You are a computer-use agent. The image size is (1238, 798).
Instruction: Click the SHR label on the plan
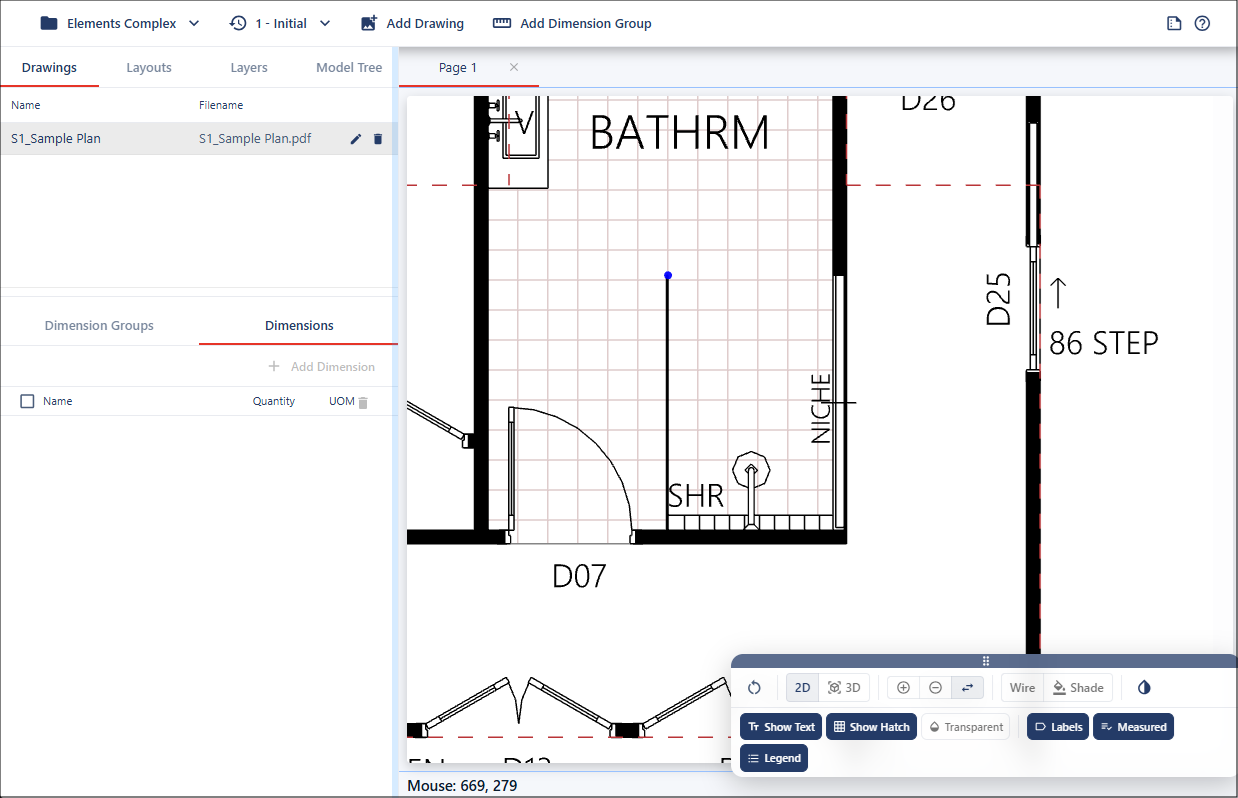[696, 496]
